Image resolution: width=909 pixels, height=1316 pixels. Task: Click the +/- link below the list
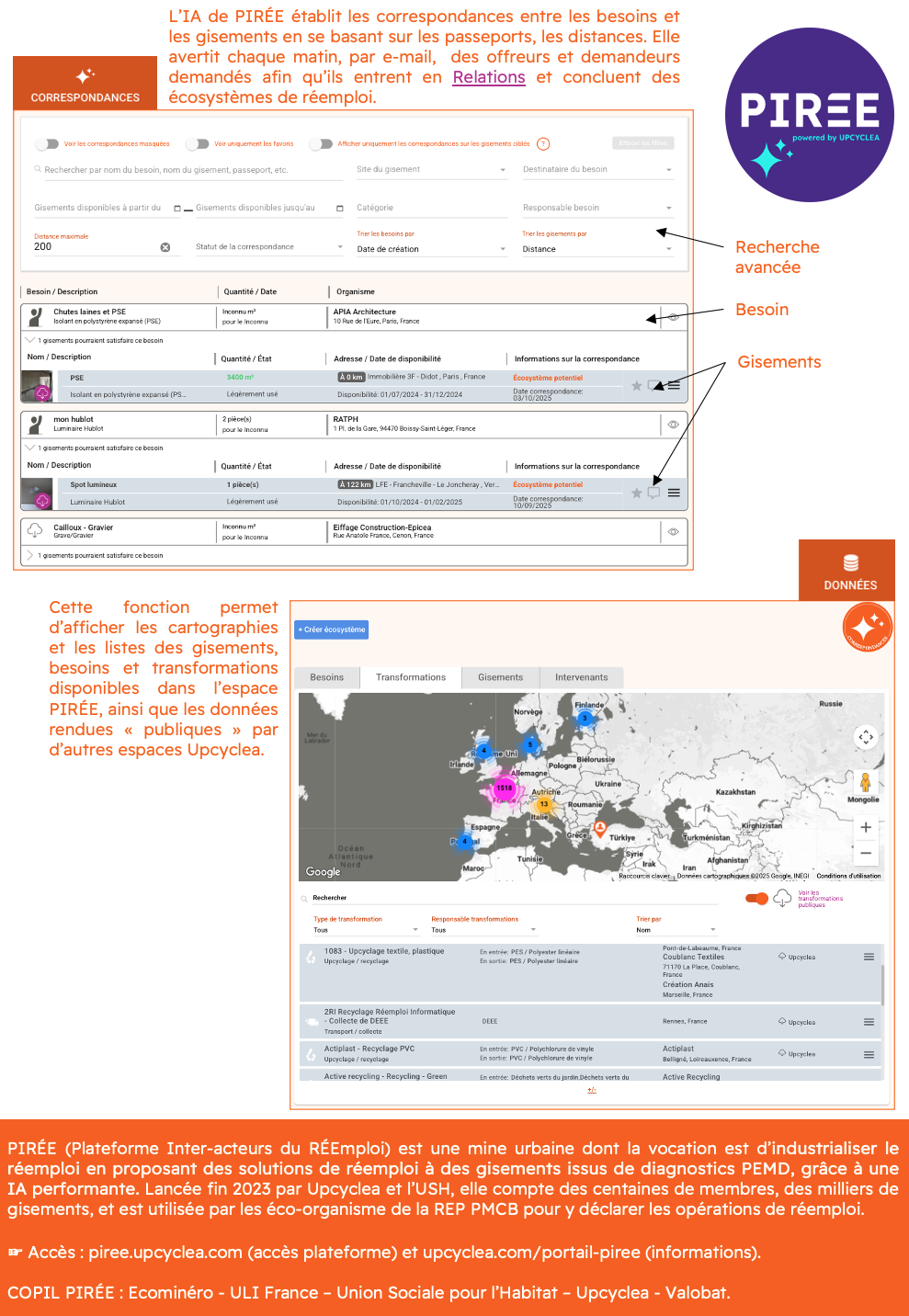(592, 1091)
